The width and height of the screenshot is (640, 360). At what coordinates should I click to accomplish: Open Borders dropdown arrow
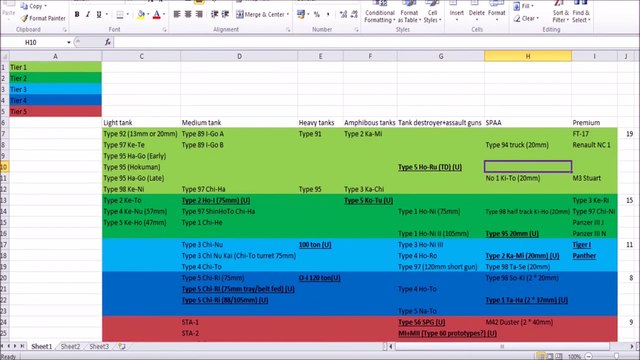tap(128, 15)
